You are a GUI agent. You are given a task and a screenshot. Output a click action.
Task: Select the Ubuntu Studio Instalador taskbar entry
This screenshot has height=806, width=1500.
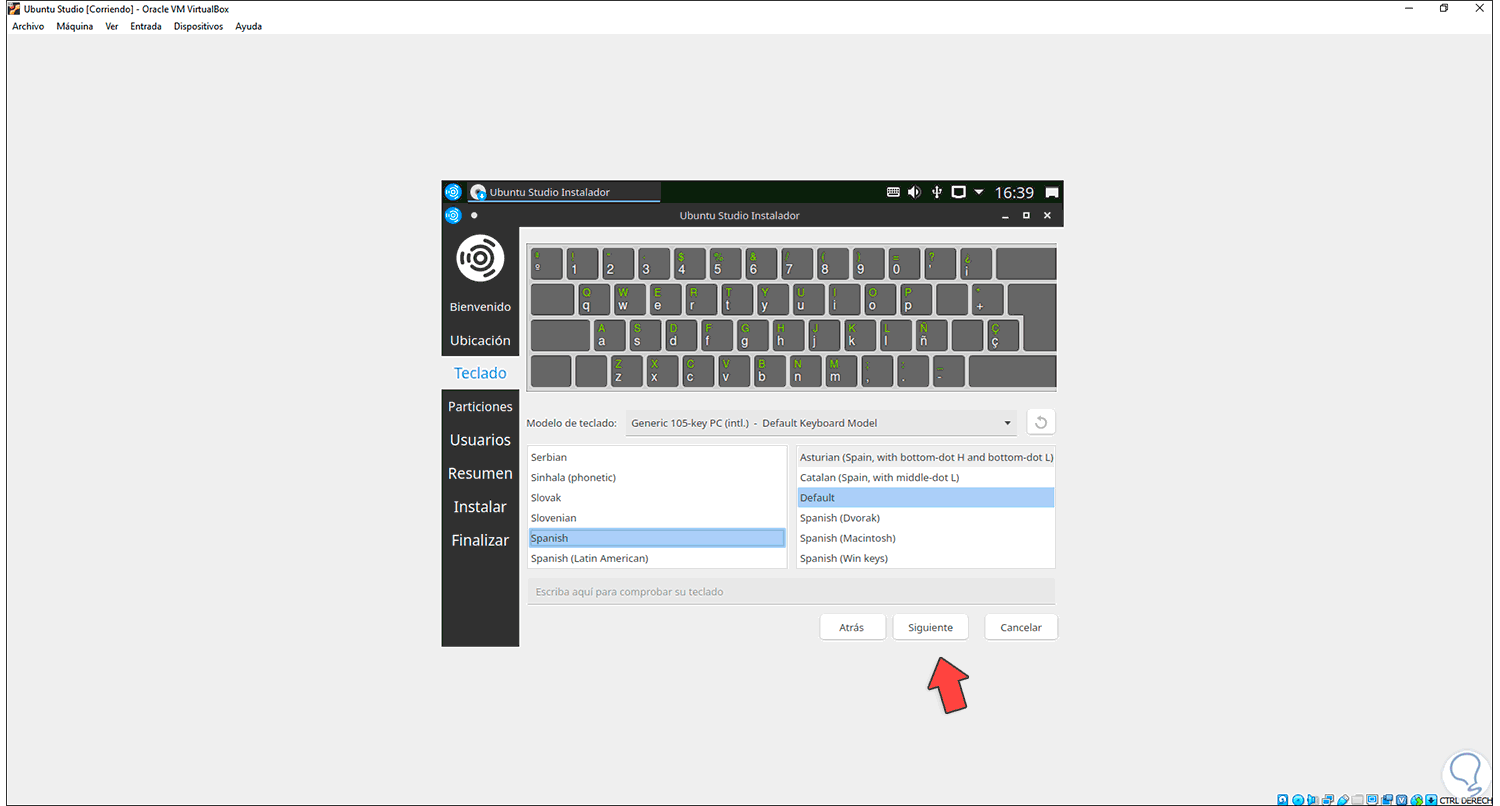(565, 192)
